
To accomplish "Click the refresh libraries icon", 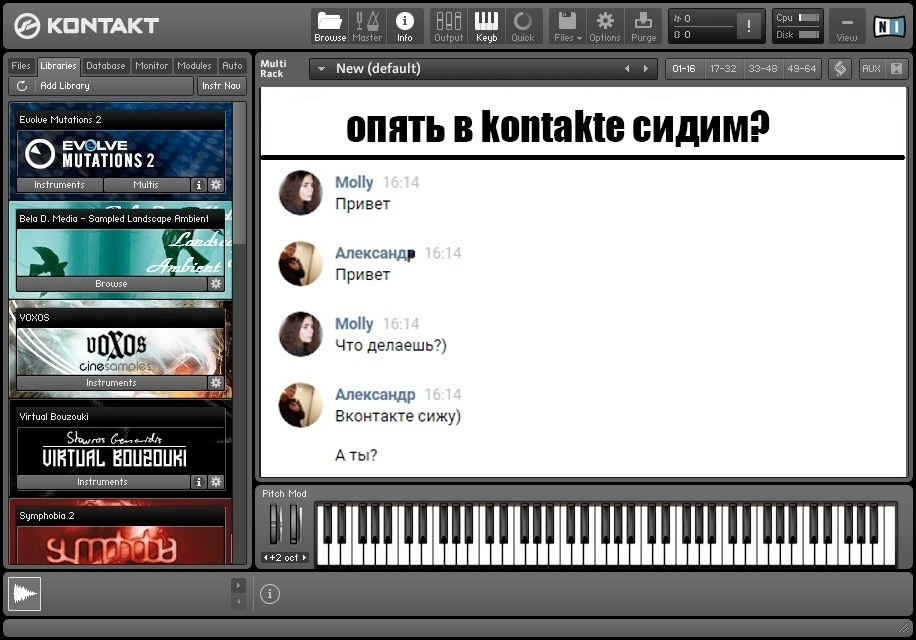I will tap(22, 86).
